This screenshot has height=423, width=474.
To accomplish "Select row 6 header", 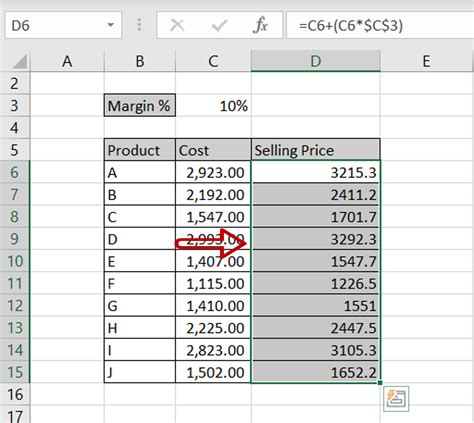I will tap(15, 172).
